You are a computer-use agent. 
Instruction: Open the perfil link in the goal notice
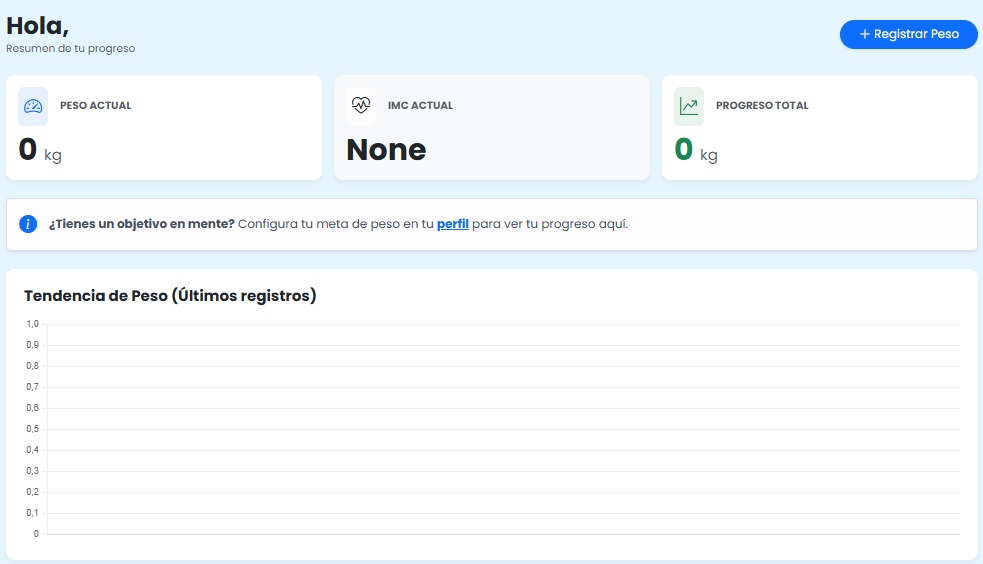click(x=452, y=224)
